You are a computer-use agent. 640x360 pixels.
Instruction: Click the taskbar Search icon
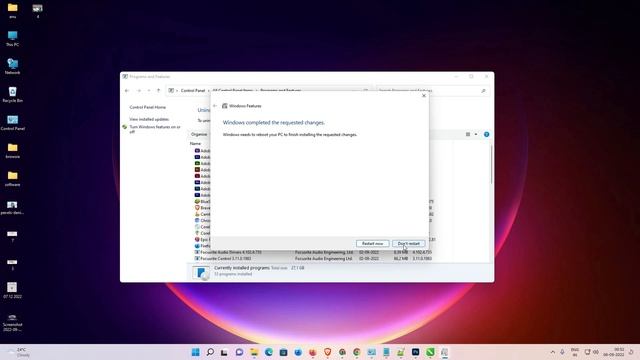(x=210, y=352)
